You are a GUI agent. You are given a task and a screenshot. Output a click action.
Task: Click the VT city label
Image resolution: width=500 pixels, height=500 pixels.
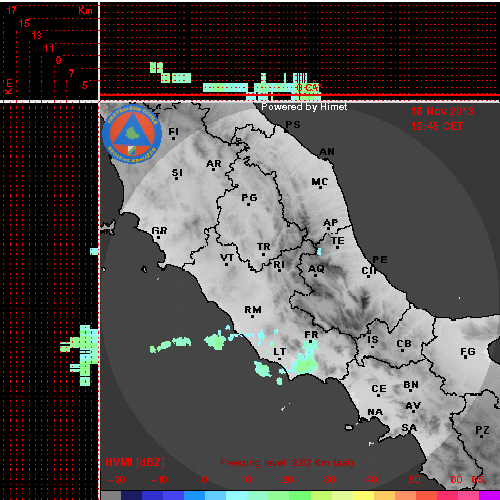[227, 258]
